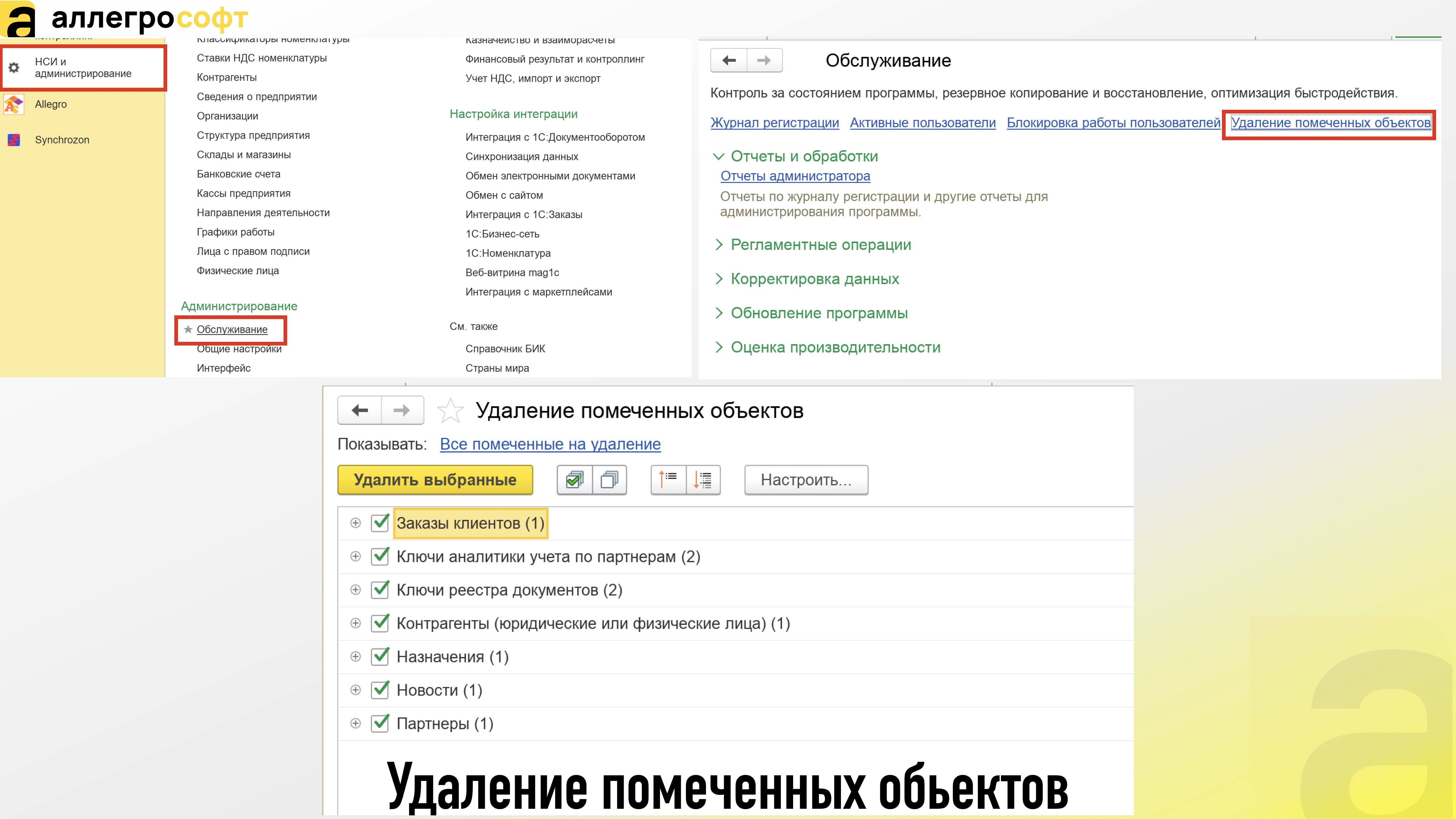Toggle checkbox for Ключи реестра документов (2)
Viewport: 1456px width, 819px height.
click(x=380, y=590)
